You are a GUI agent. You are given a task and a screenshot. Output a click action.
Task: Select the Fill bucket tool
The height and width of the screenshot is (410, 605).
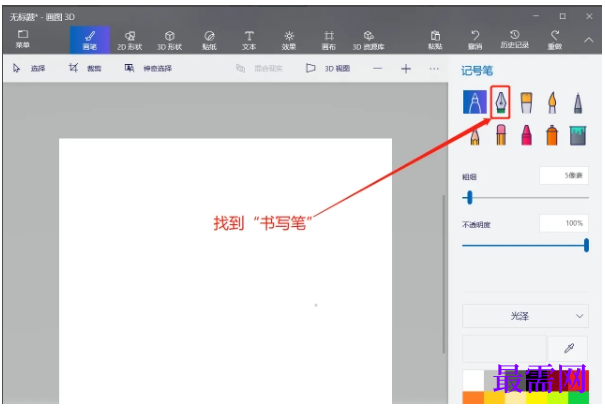pos(578,135)
